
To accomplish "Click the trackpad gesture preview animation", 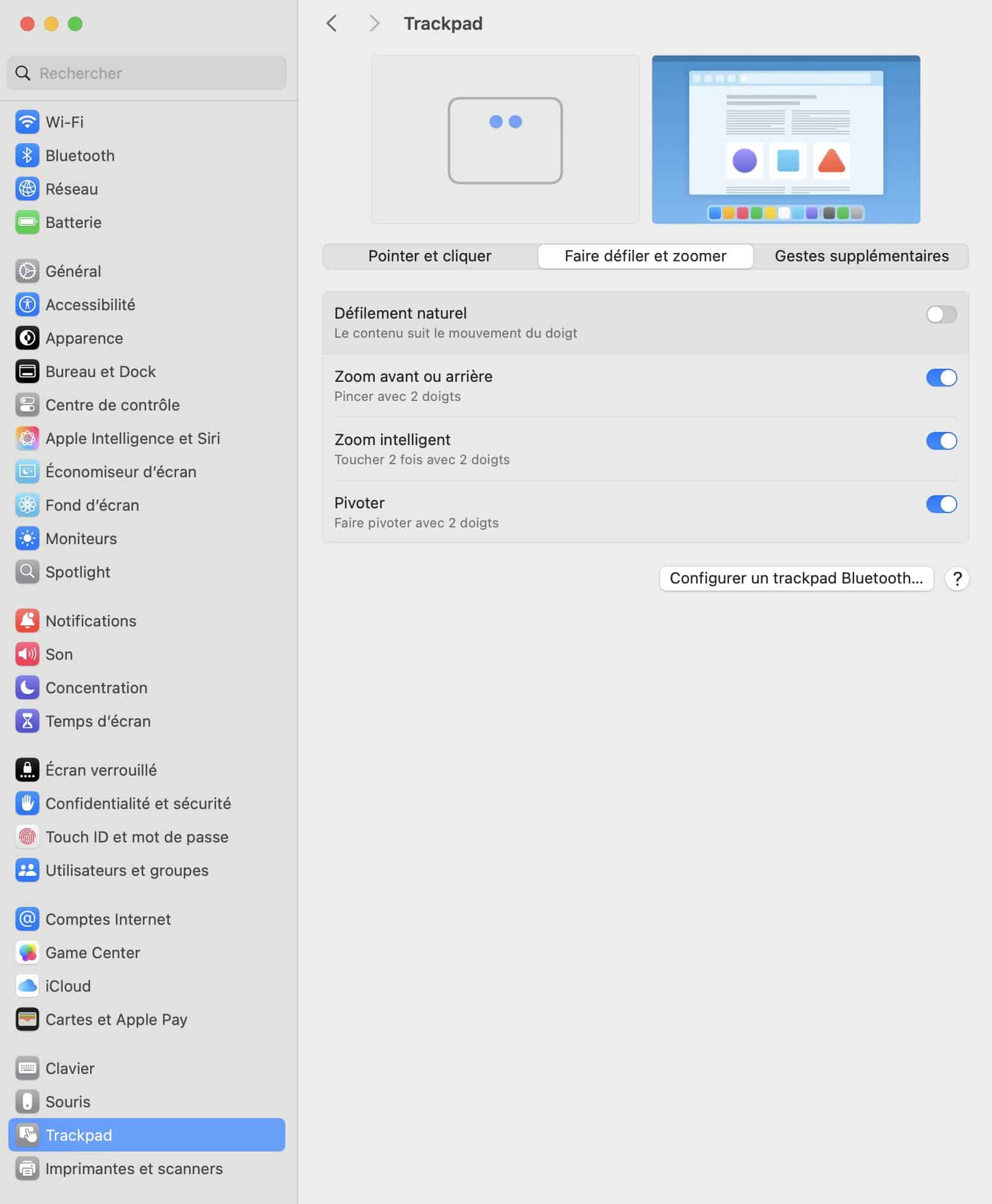I will 504,140.
